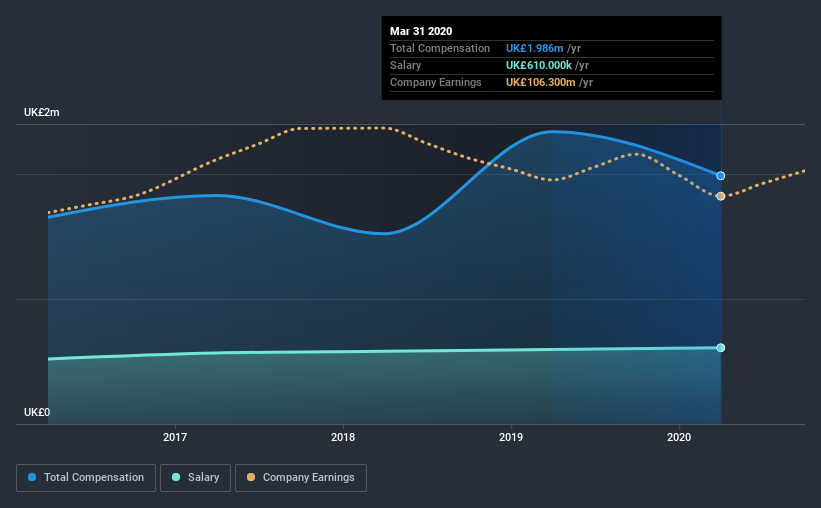Click the blue Total Compensation data point

coord(720,176)
